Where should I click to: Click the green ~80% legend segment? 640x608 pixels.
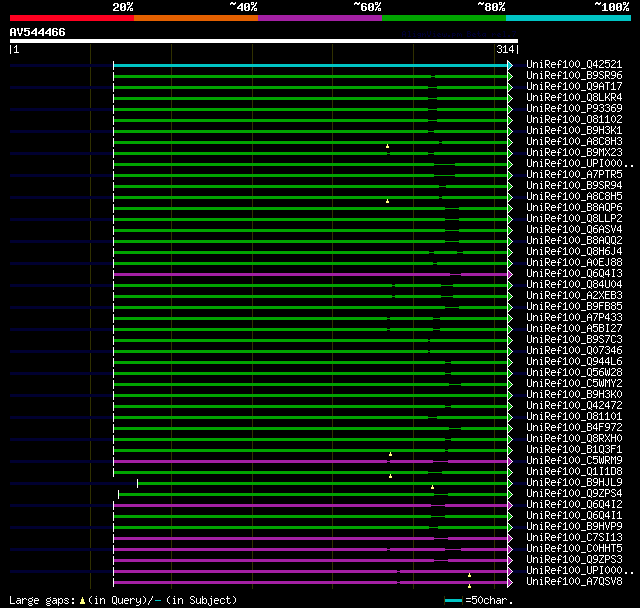coord(443,18)
